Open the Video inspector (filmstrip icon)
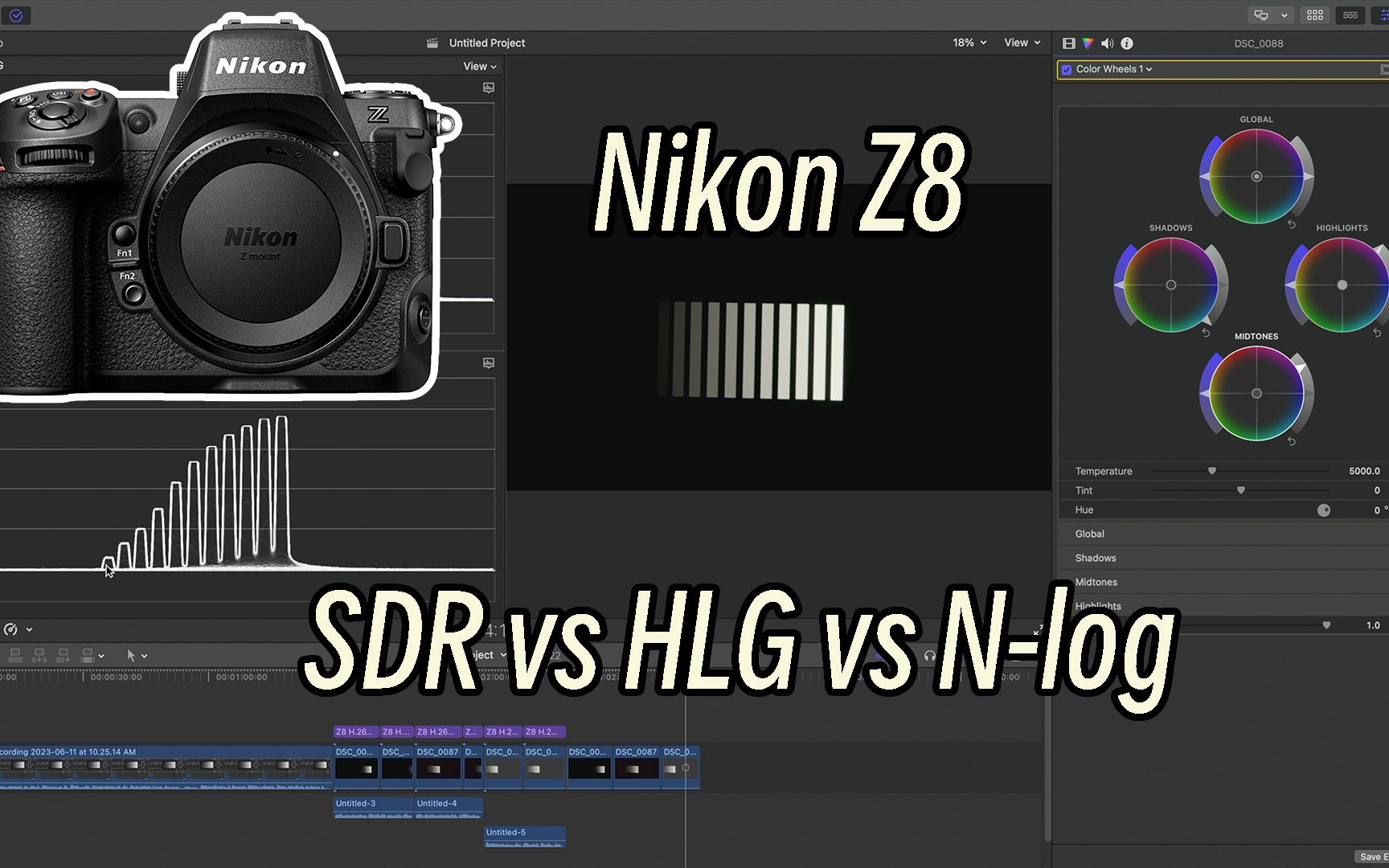Viewport: 1389px width, 868px height. pos(1069,43)
